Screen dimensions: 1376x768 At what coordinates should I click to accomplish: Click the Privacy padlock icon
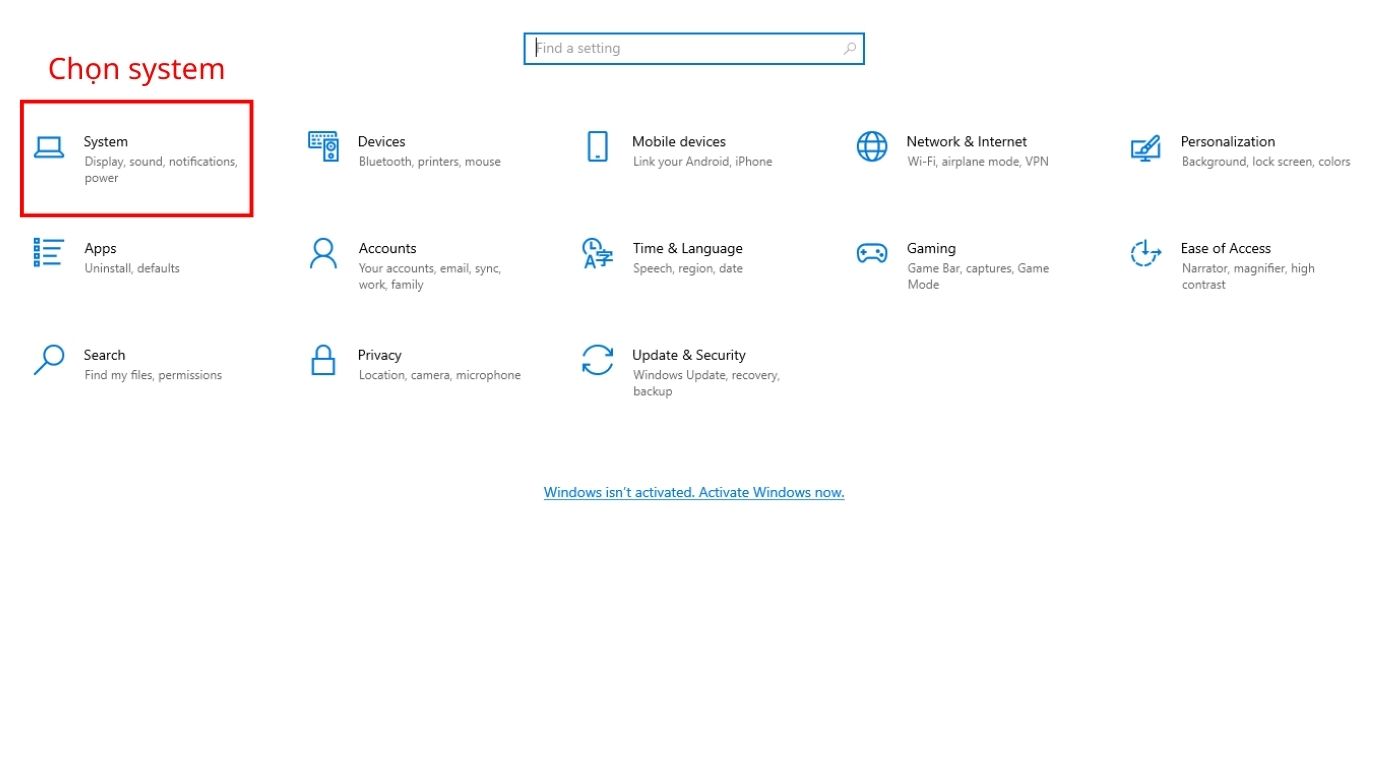[323, 360]
